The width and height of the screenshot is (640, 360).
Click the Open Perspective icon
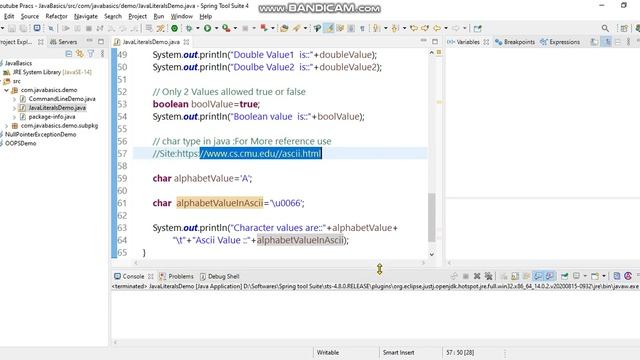click(x=624, y=28)
